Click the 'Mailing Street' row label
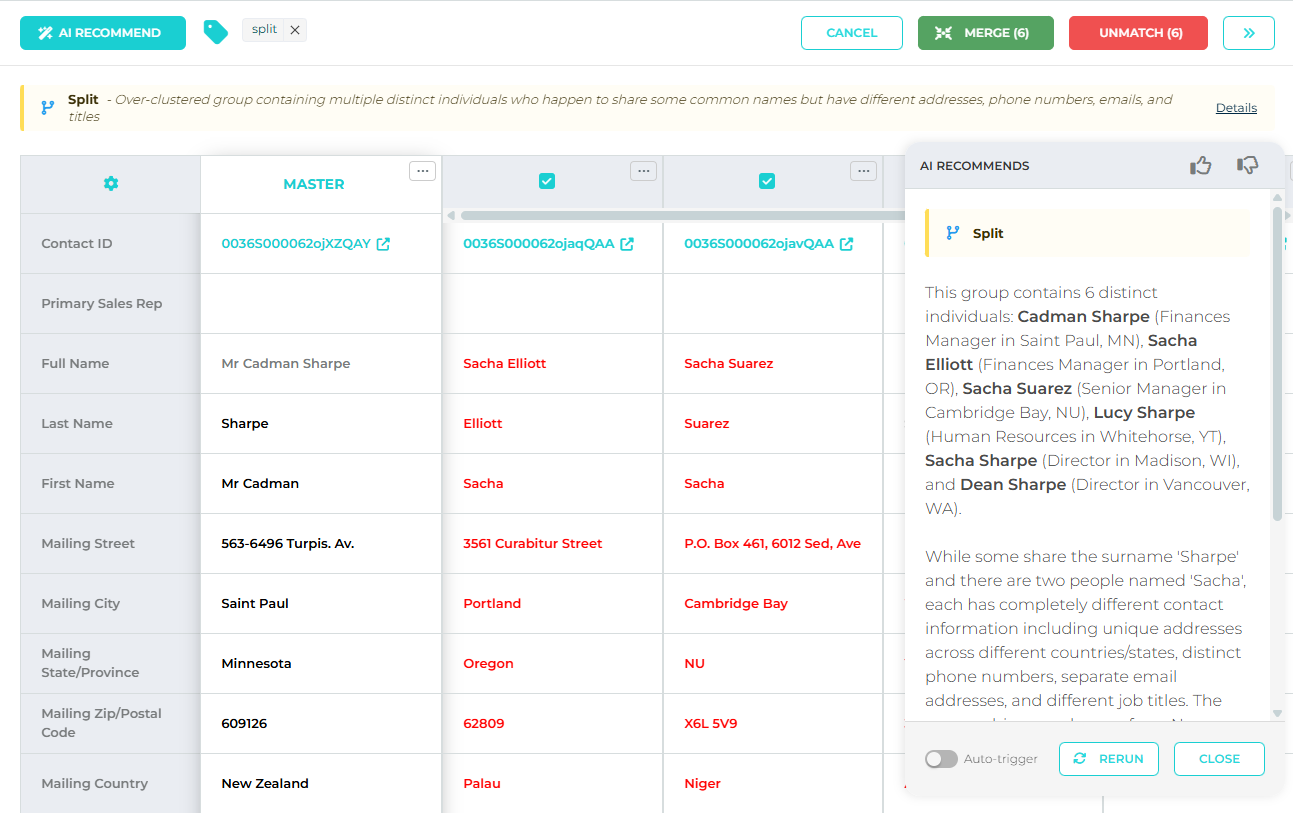Screen dimensions: 1293x813 (x=88, y=544)
